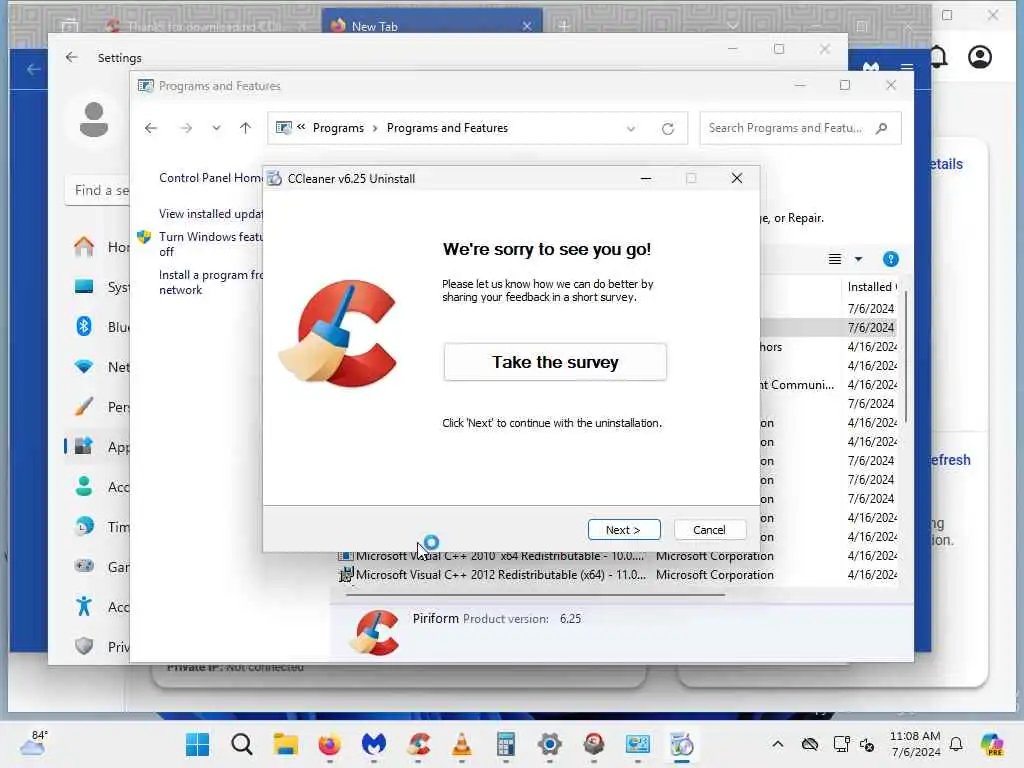This screenshot has height=768, width=1024.
Task: Click the horizontal scrollbar of the programs list
Action: [x=536, y=595]
